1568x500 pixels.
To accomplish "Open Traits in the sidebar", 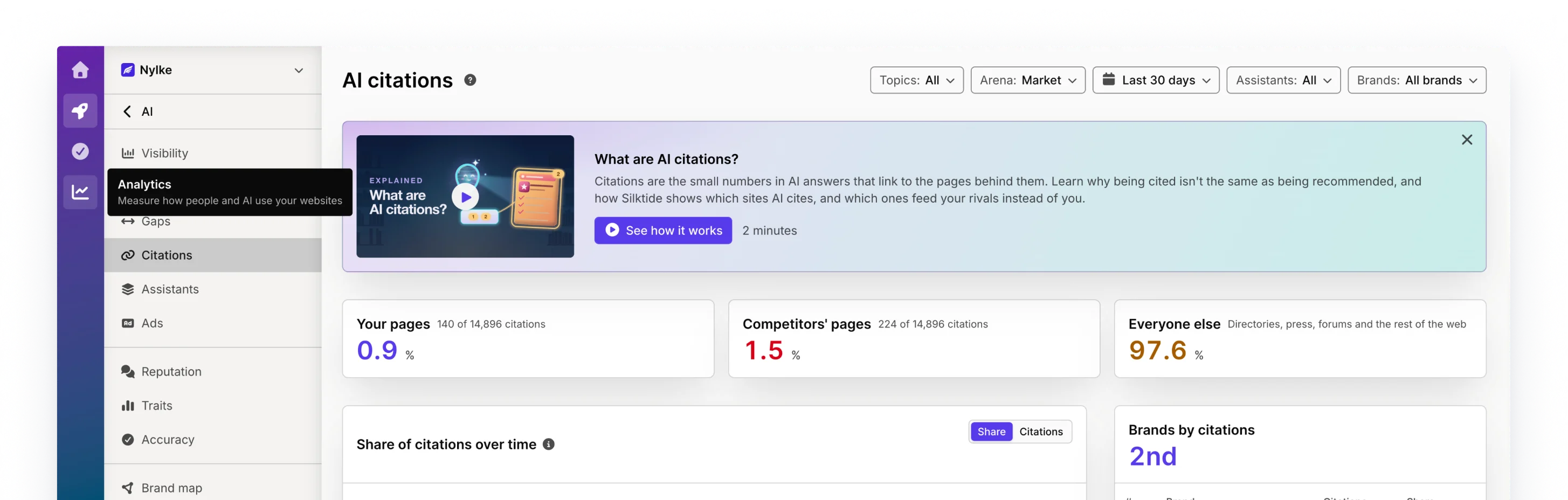I will click(212, 406).
